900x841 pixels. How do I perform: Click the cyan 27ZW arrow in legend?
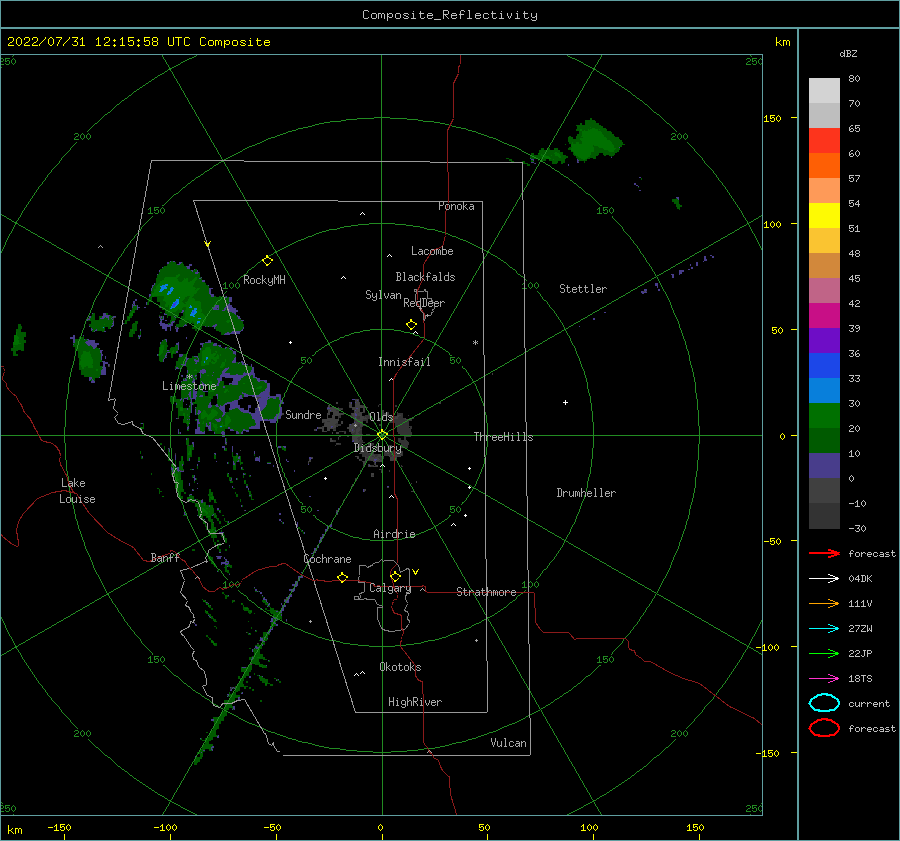pos(824,629)
